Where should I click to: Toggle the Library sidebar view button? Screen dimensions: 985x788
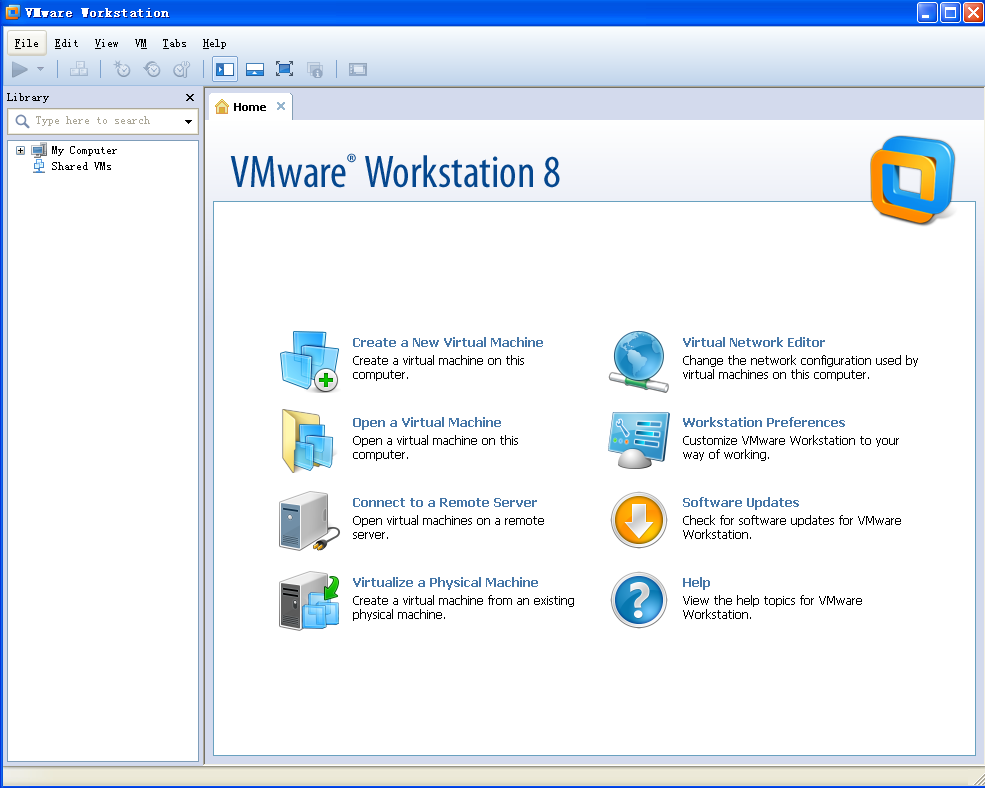225,69
